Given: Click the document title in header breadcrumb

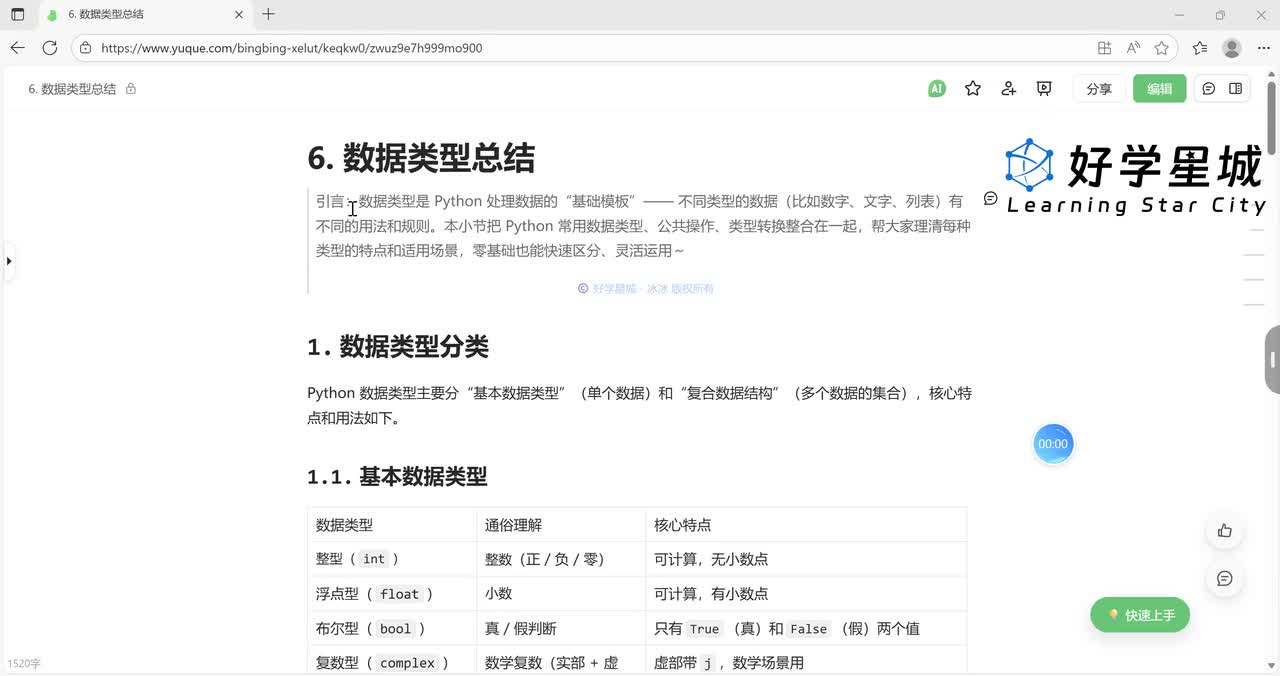Looking at the screenshot, I should tap(72, 89).
